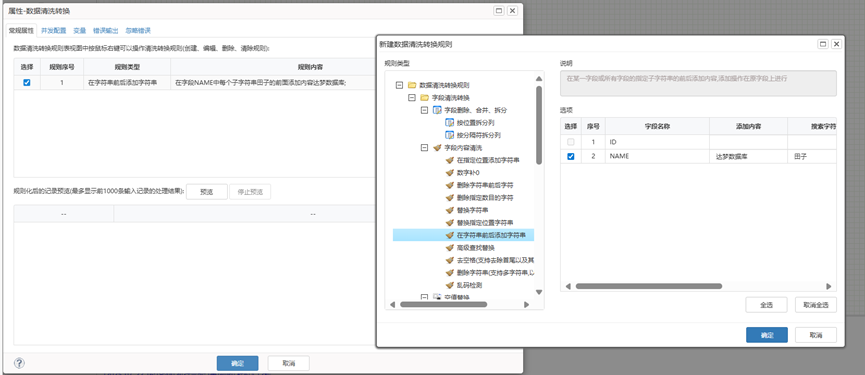
Task: Click 全选 in the rule dialog
Action: (766, 304)
